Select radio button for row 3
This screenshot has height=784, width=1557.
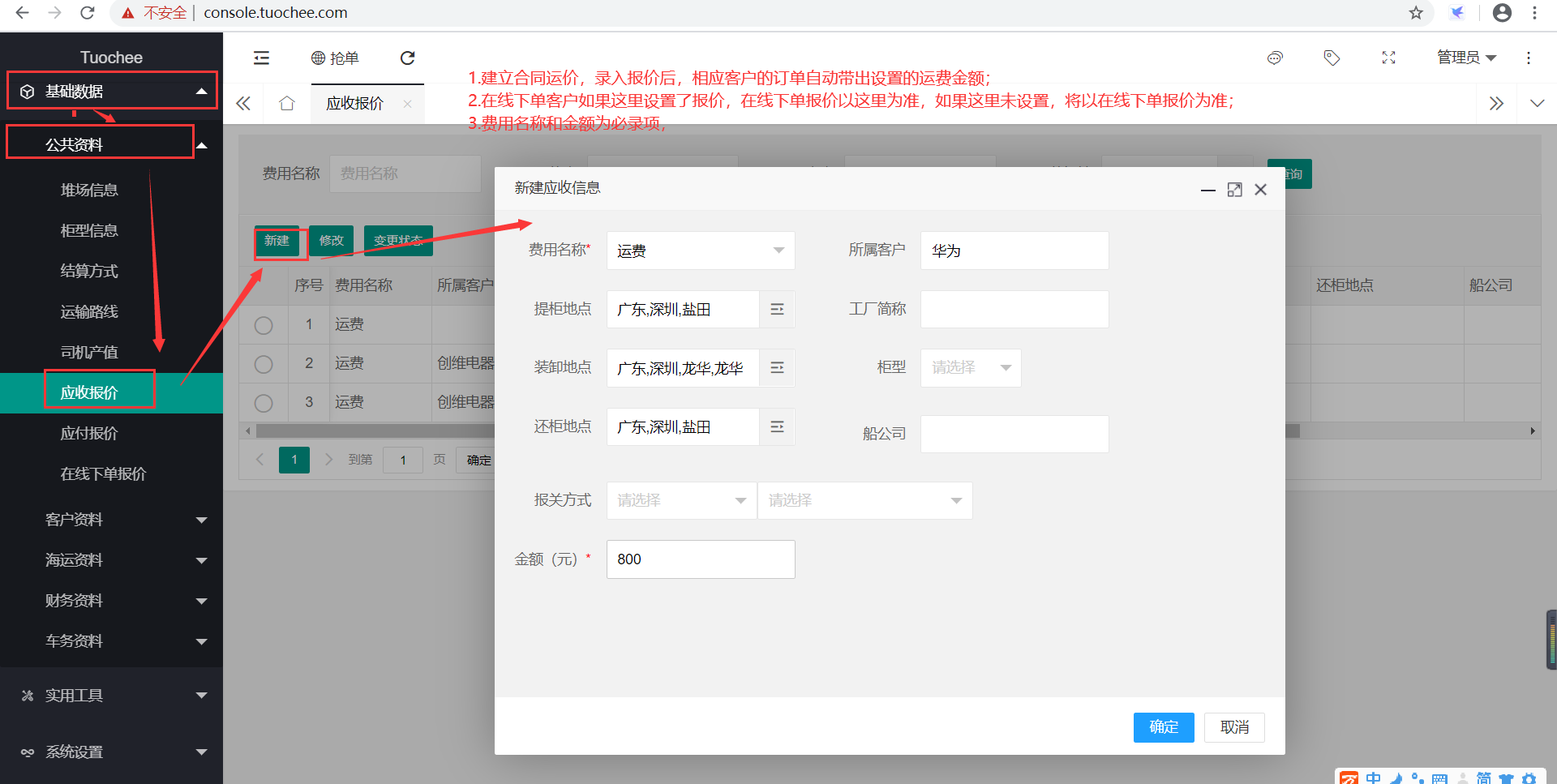tap(264, 403)
